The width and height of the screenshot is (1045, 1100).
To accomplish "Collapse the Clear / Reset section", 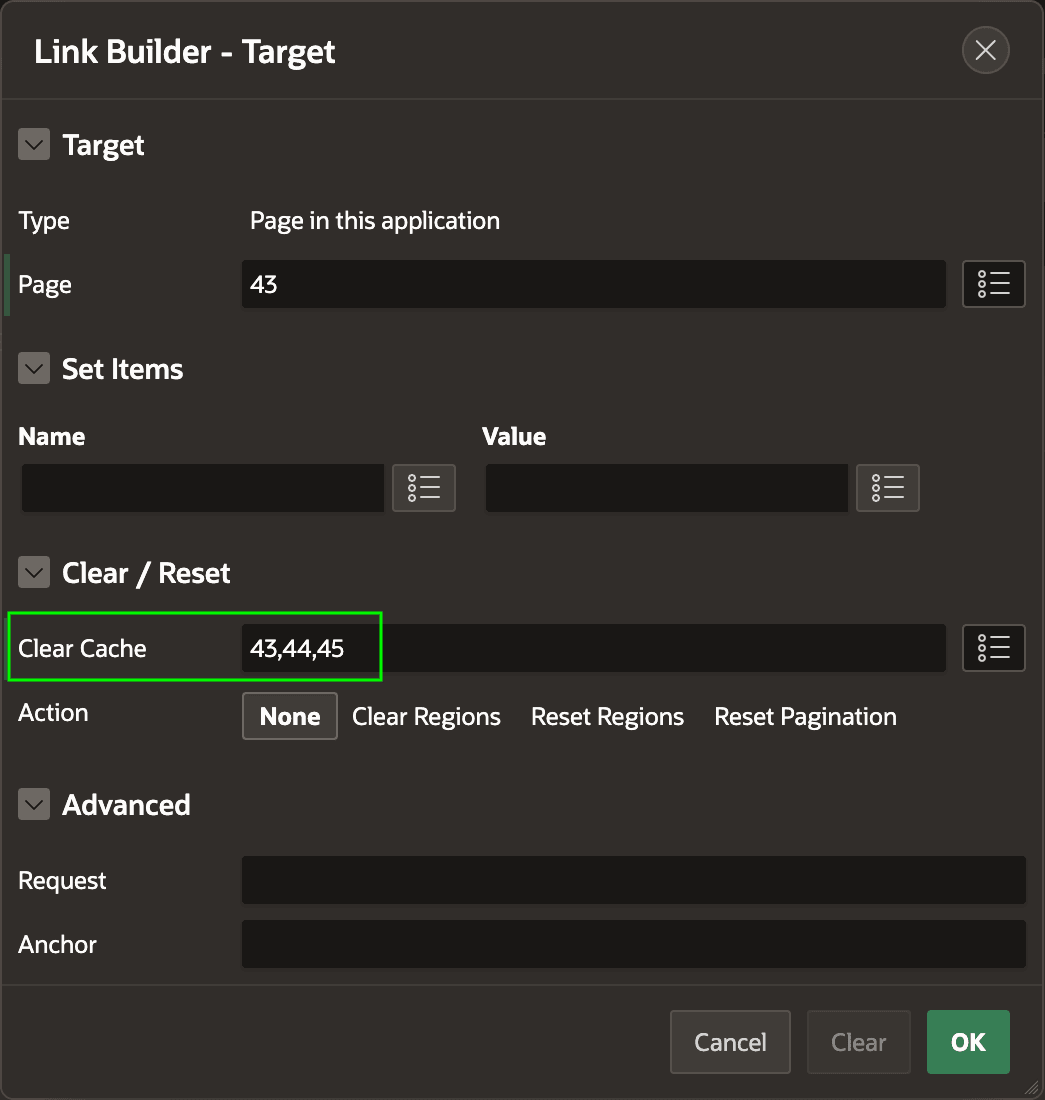I will tap(34, 572).
